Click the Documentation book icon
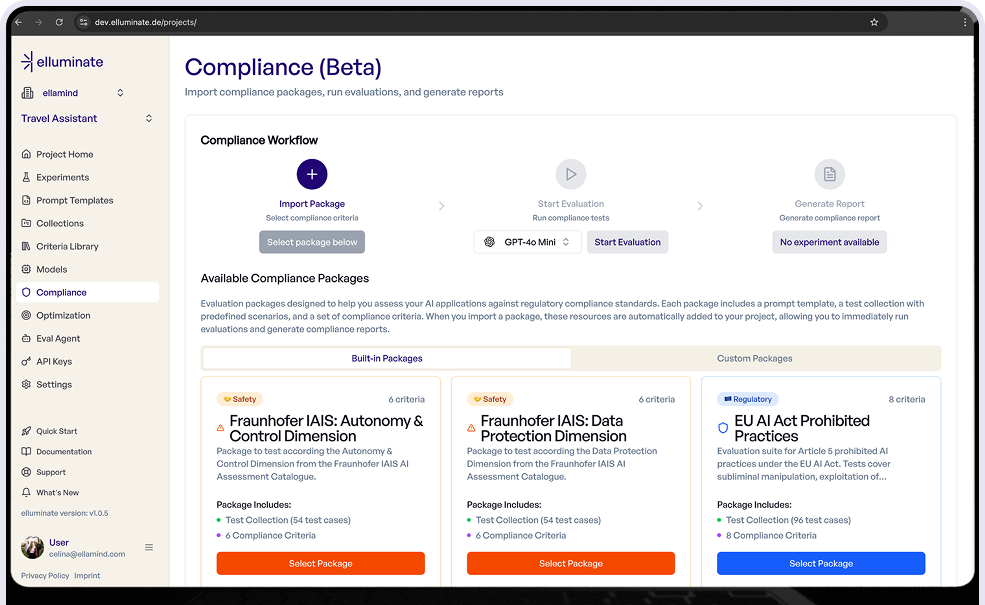The image size is (985, 605). pos(26,452)
